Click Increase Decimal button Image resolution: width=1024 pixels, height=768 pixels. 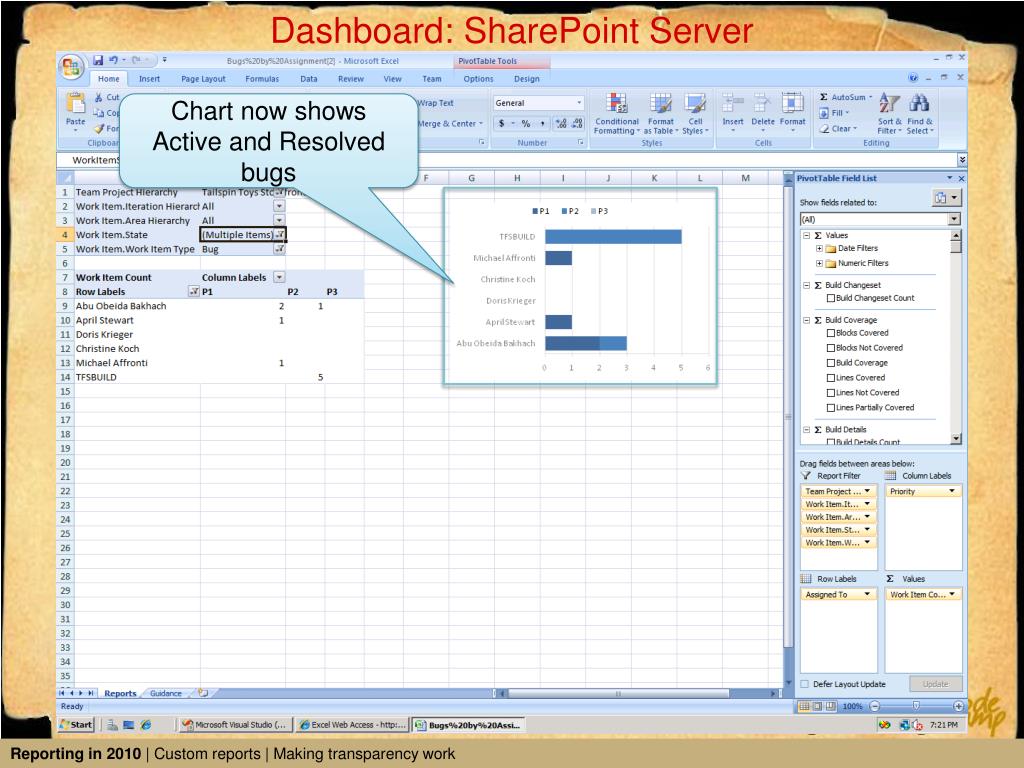coord(561,123)
